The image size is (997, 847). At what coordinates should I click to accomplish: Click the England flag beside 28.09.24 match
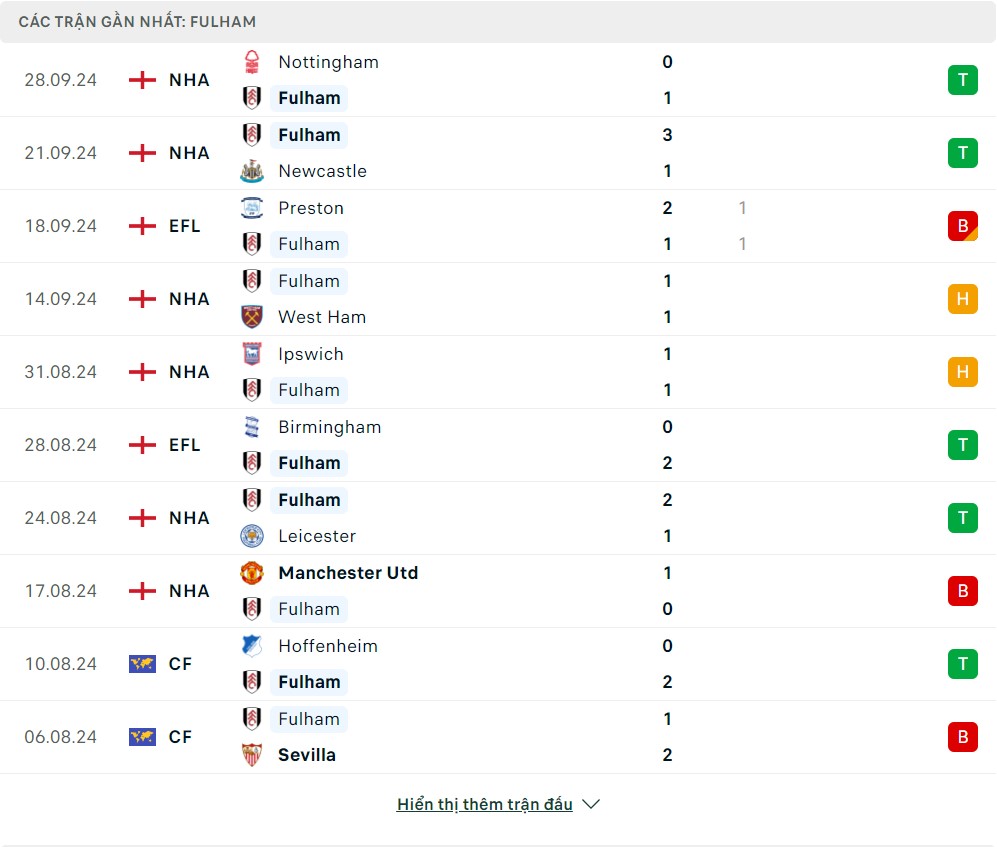[x=143, y=80]
